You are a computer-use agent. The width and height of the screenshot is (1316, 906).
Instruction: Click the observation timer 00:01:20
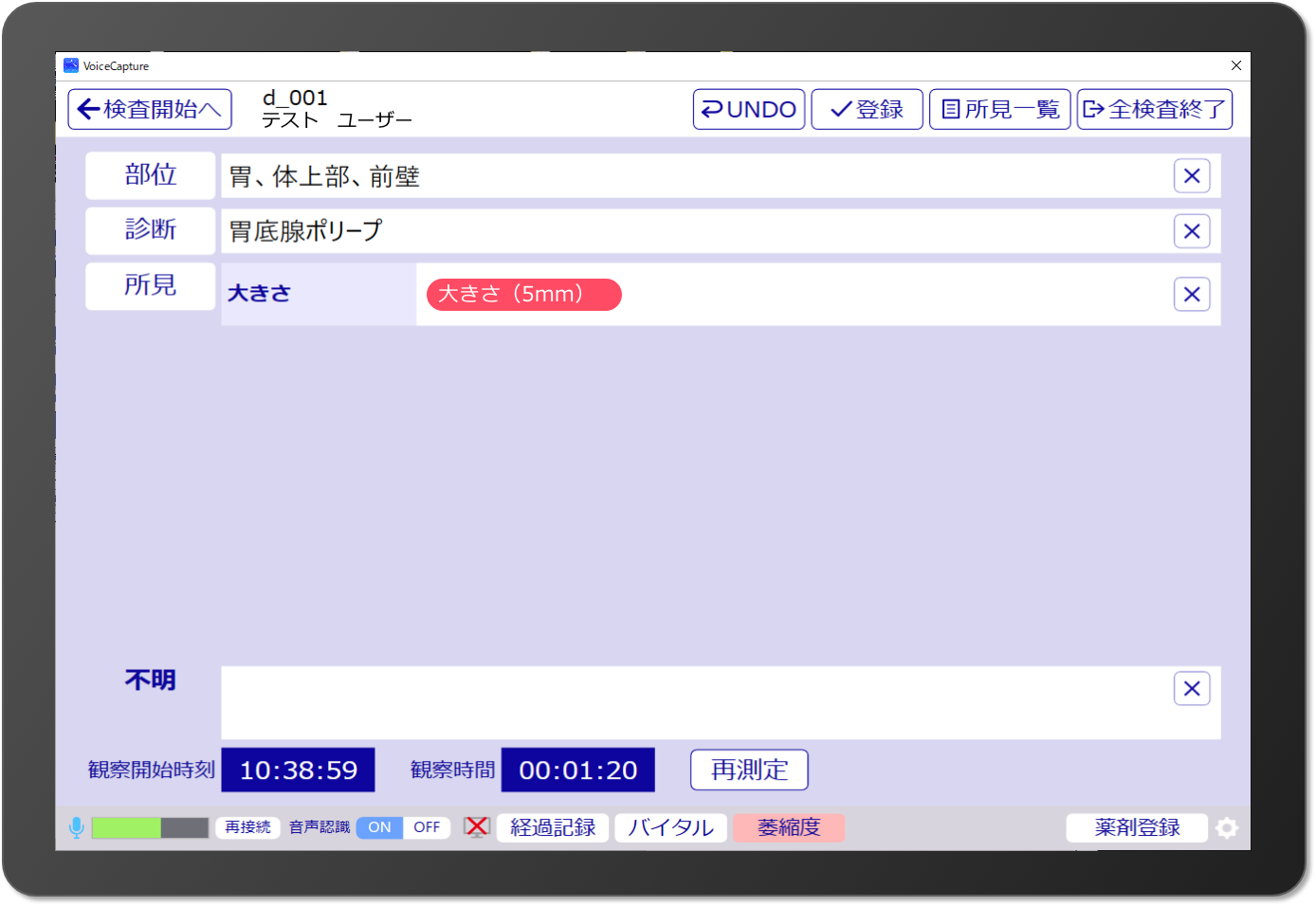click(x=578, y=770)
